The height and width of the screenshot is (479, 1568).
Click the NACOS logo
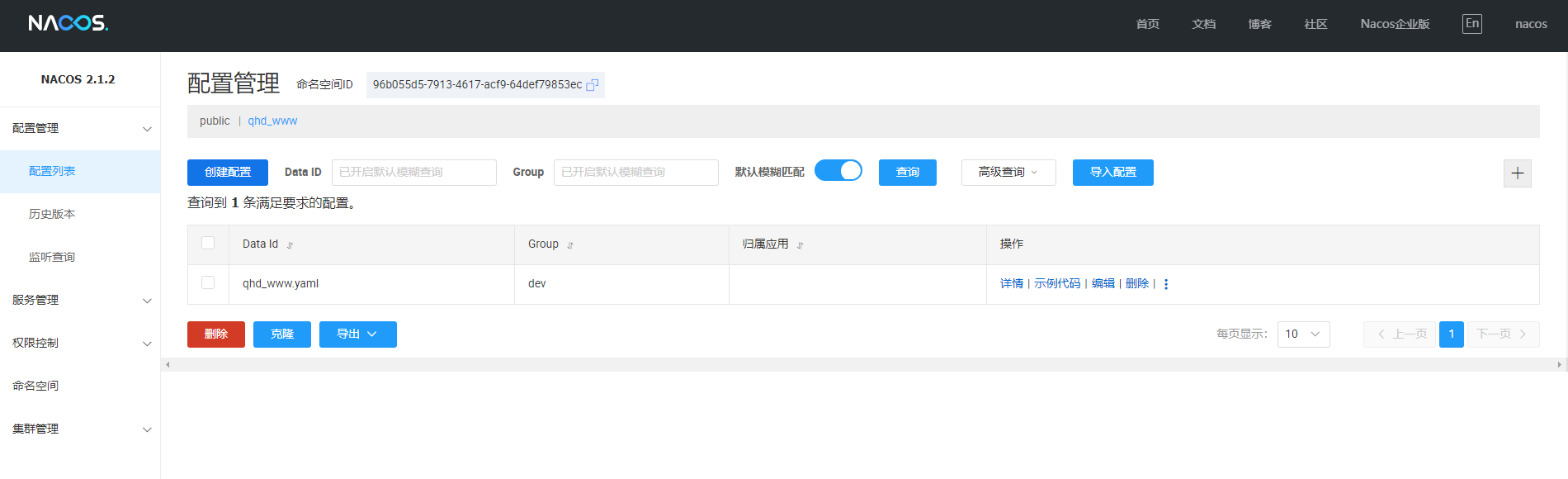tap(68, 23)
